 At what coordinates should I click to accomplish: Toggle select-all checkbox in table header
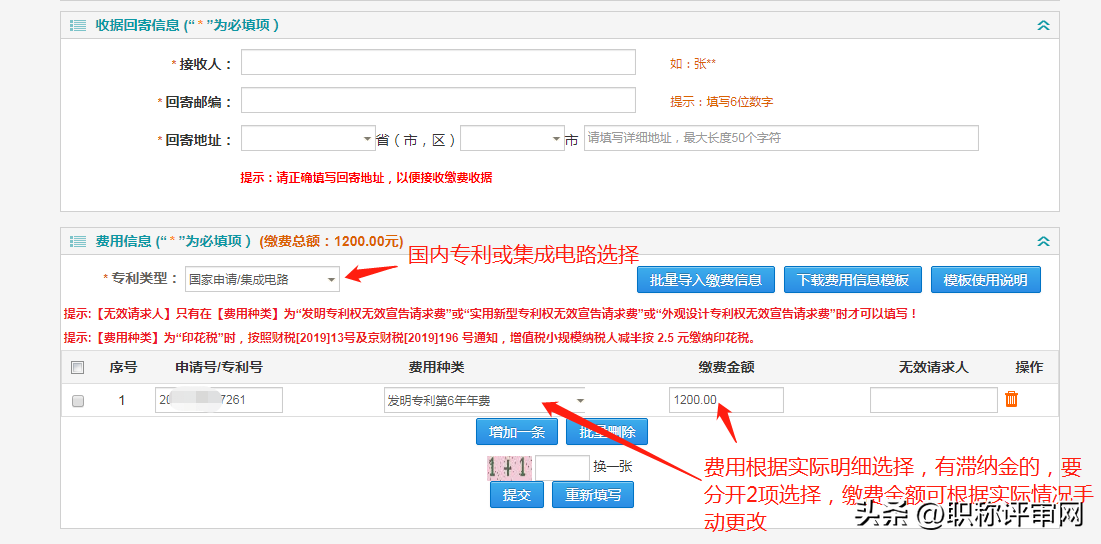coord(78,367)
